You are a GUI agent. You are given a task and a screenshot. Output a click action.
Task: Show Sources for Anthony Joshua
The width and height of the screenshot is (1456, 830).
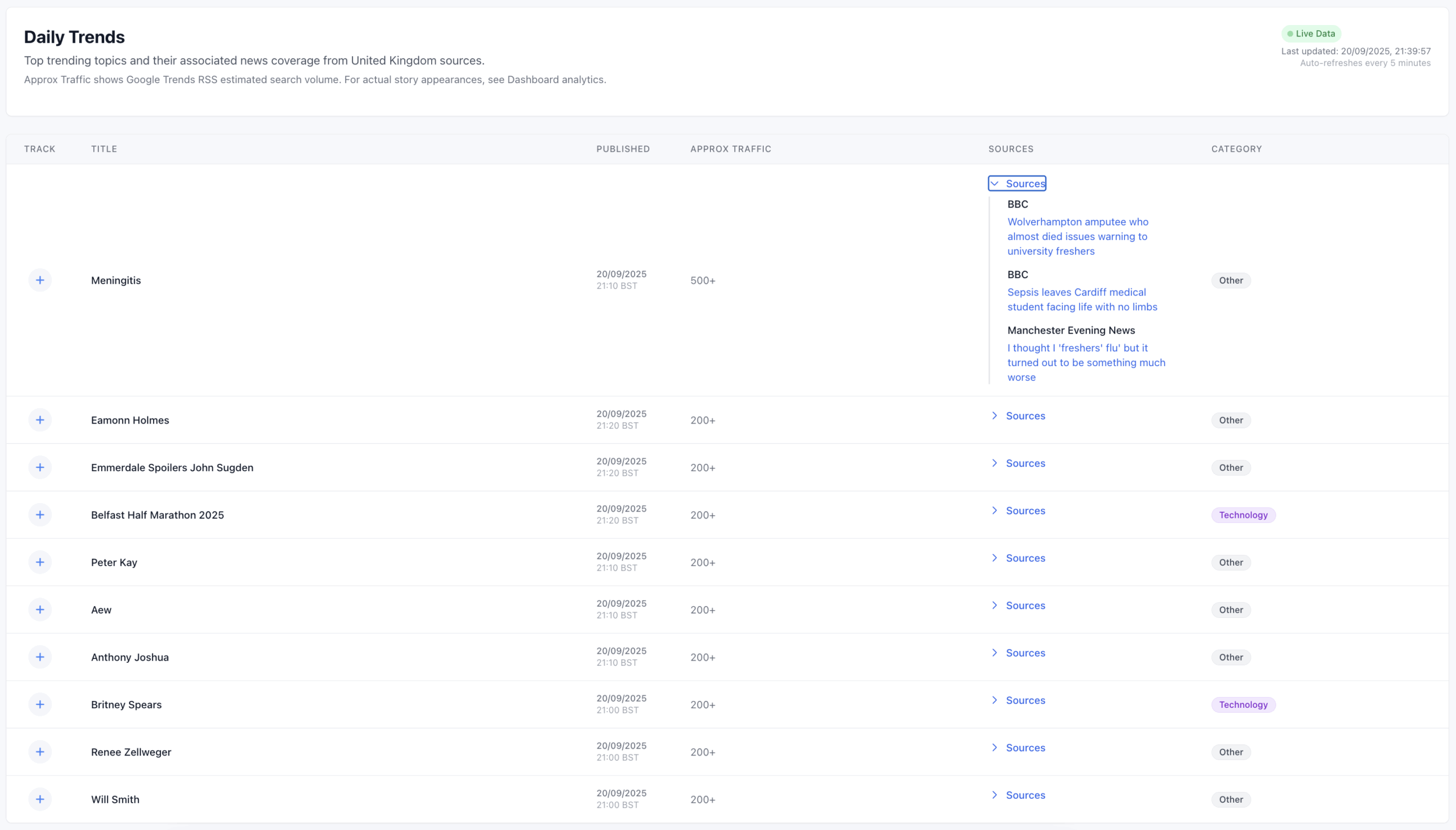[x=1018, y=653]
